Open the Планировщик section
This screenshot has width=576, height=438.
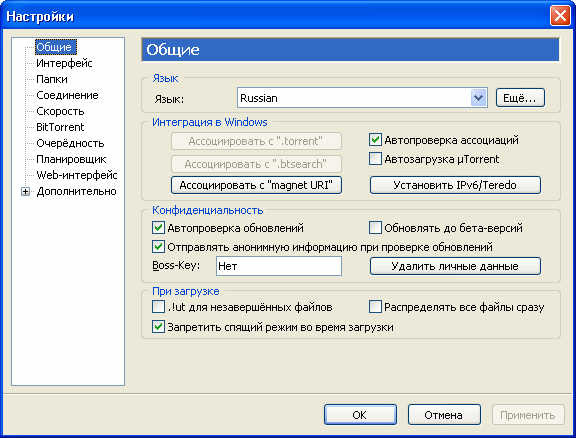point(71,159)
